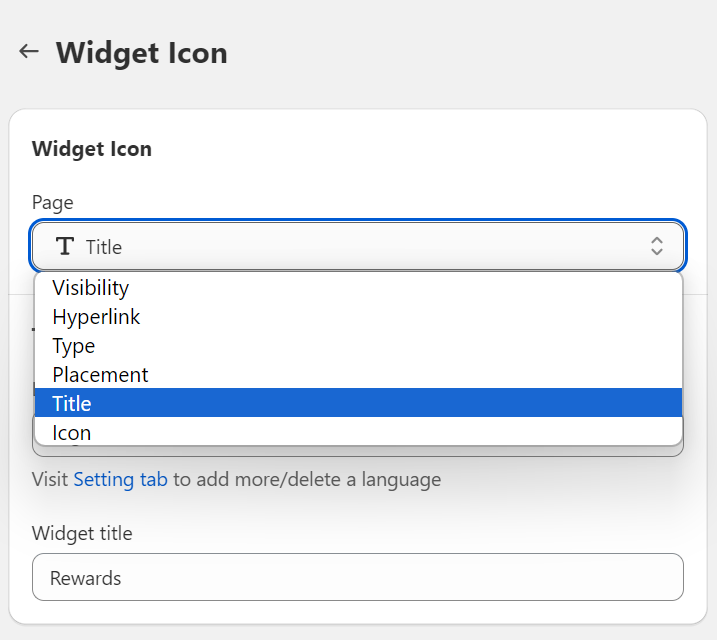Image resolution: width=717 pixels, height=640 pixels.
Task: Click the Rewards text in the field
Action: 86,578
